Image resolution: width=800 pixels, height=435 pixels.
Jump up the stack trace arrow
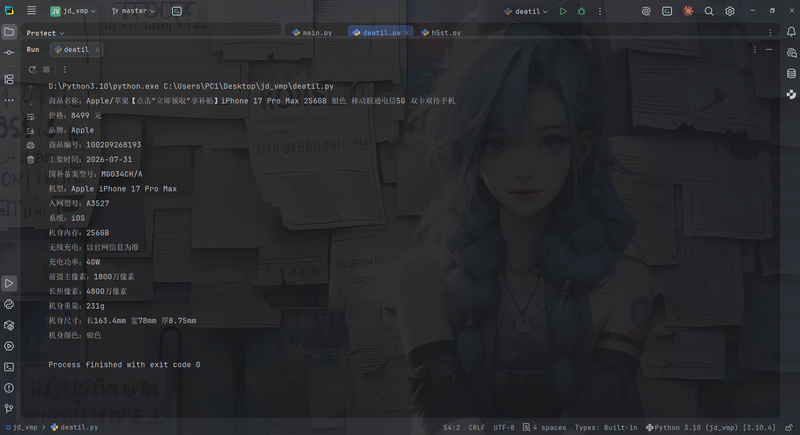tap(31, 88)
